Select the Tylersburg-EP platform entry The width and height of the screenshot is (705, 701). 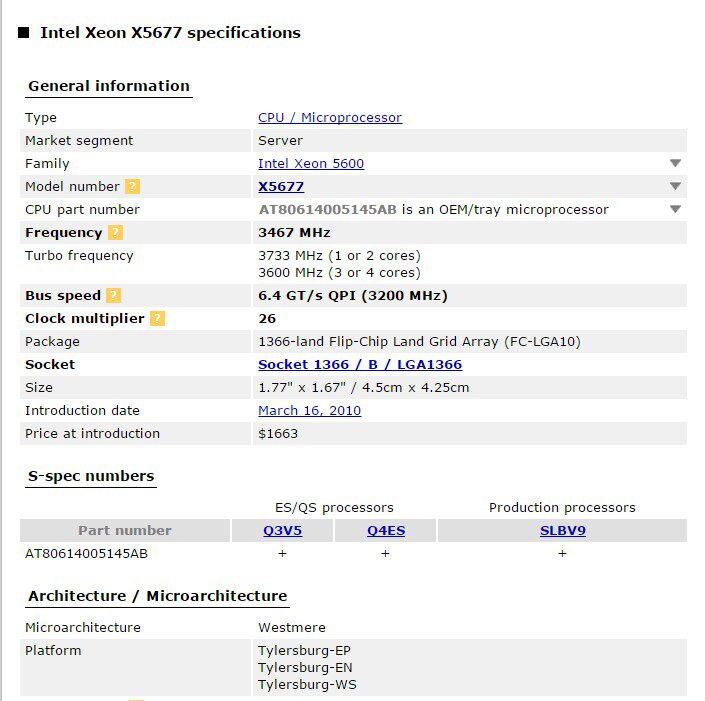click(304, 650)
